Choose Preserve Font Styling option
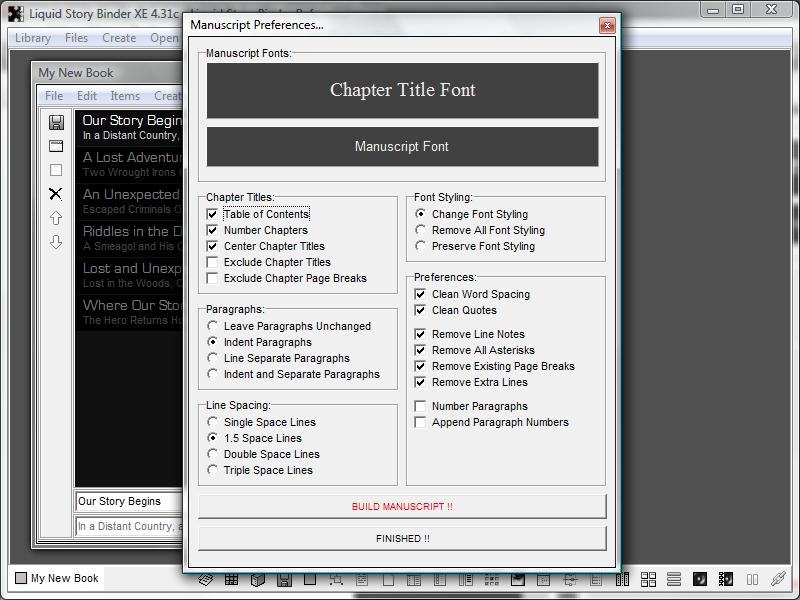This screenshot has height=600, width=800. click(x=420, y=246)
